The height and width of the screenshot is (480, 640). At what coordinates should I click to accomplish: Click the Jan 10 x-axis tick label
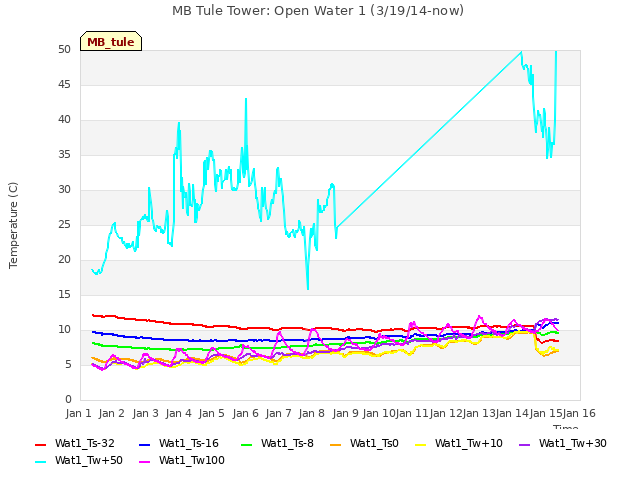click(x=378, y=413)
